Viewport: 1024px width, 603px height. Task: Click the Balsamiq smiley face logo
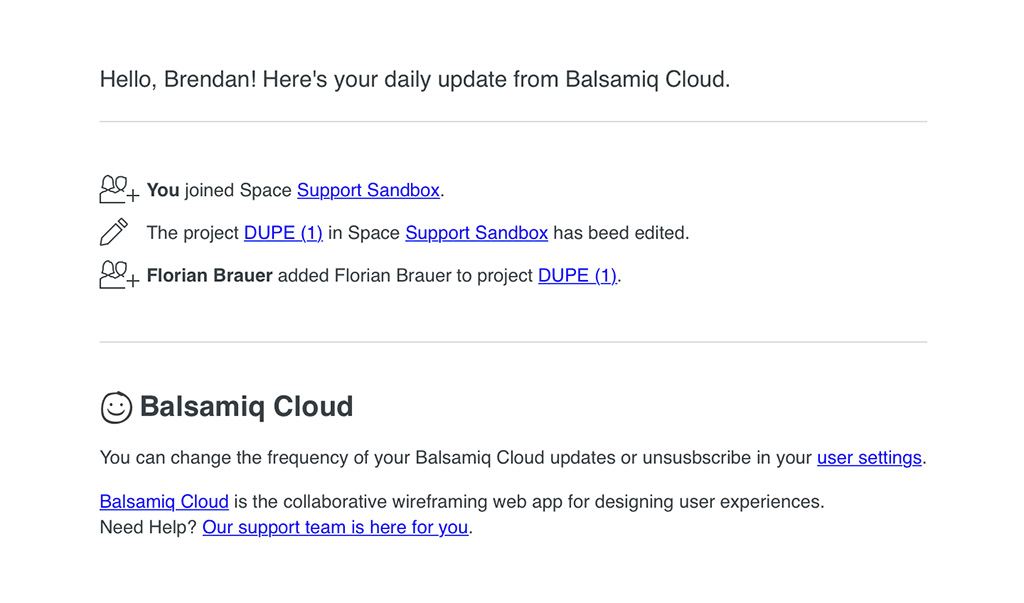pos(116,407)
